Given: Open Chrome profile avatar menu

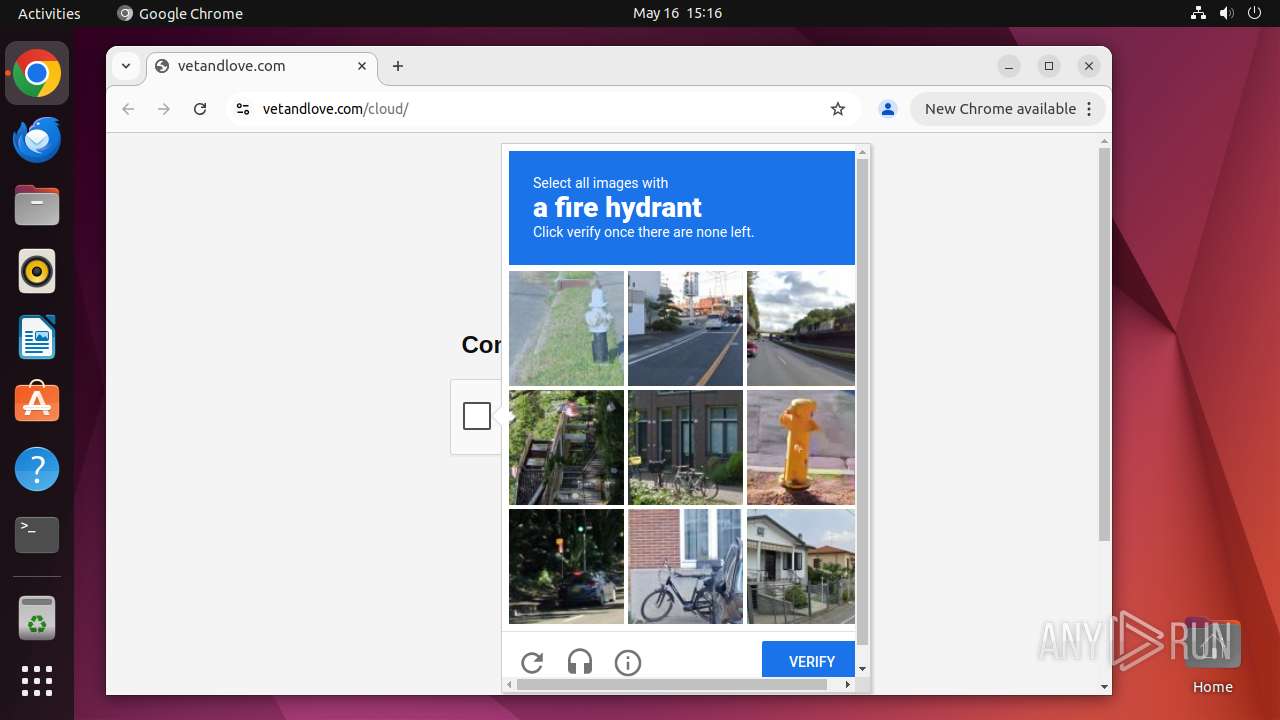Looking at the screenshot, I should [887, 109].
